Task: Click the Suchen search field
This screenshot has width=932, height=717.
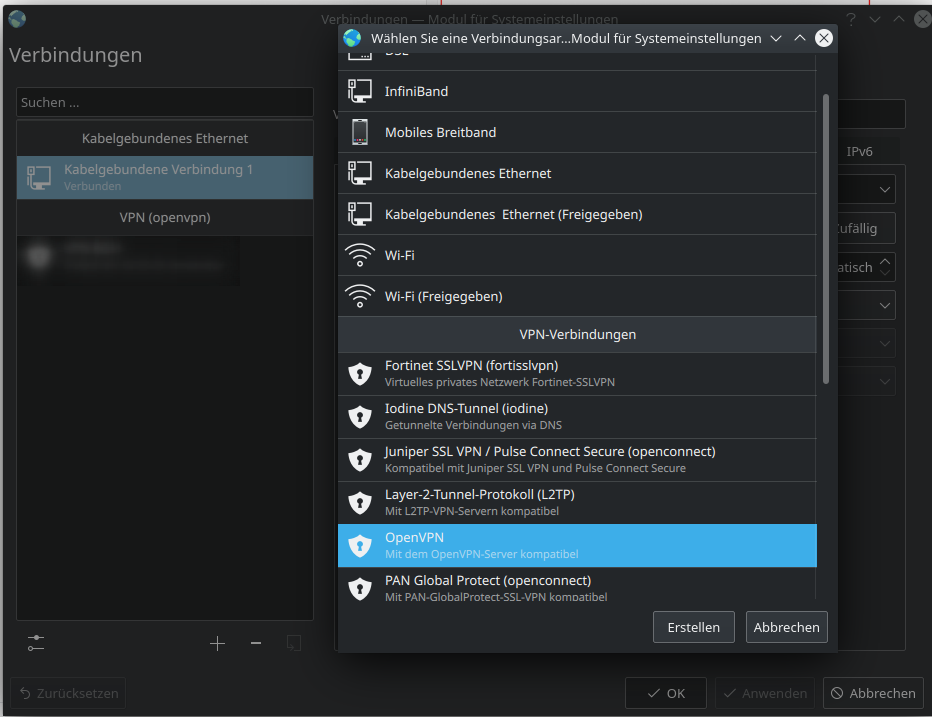Action: click(x=165, y=102)
